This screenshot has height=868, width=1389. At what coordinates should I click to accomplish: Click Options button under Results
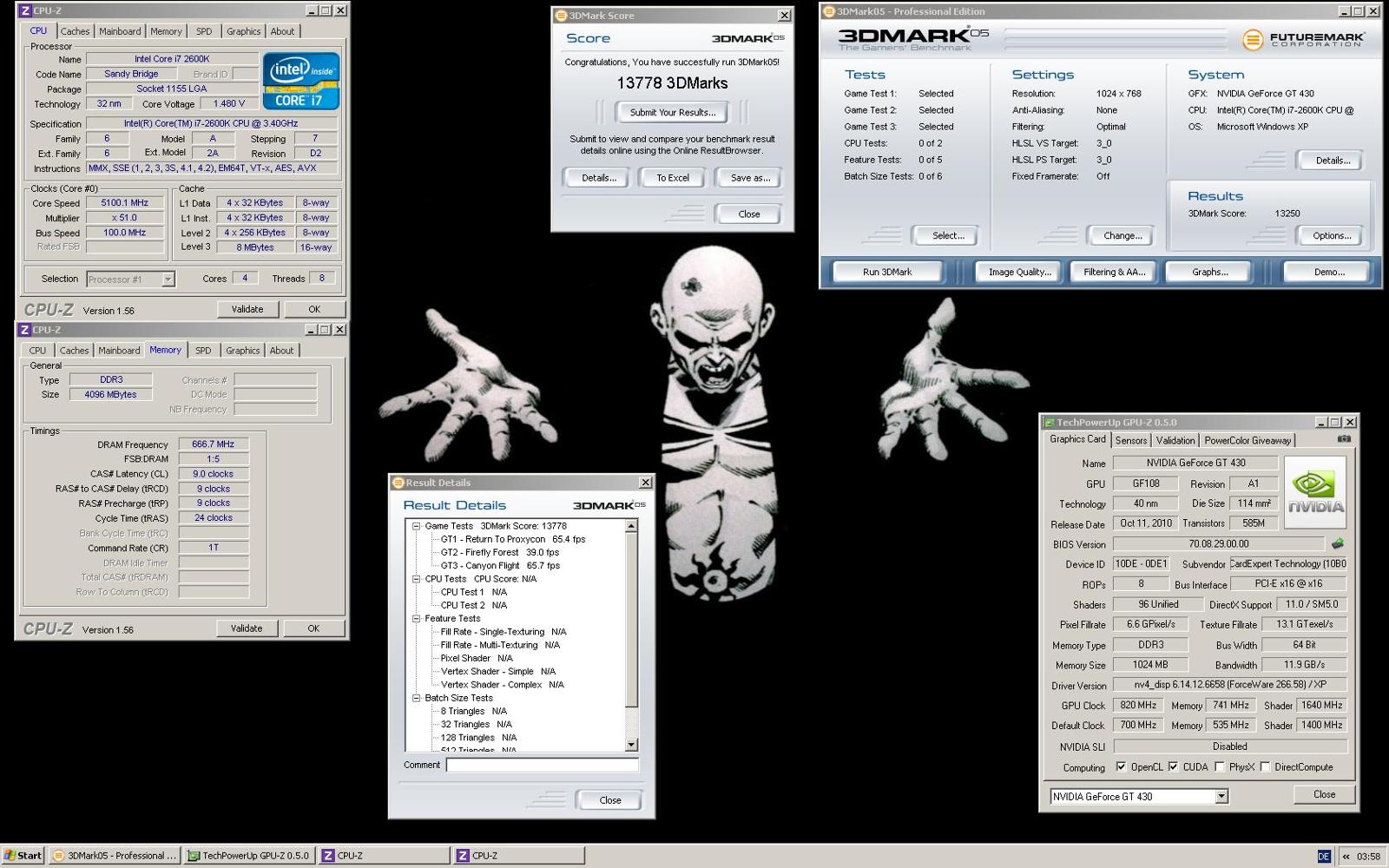pyautogui.click(x=1332, y=235)
